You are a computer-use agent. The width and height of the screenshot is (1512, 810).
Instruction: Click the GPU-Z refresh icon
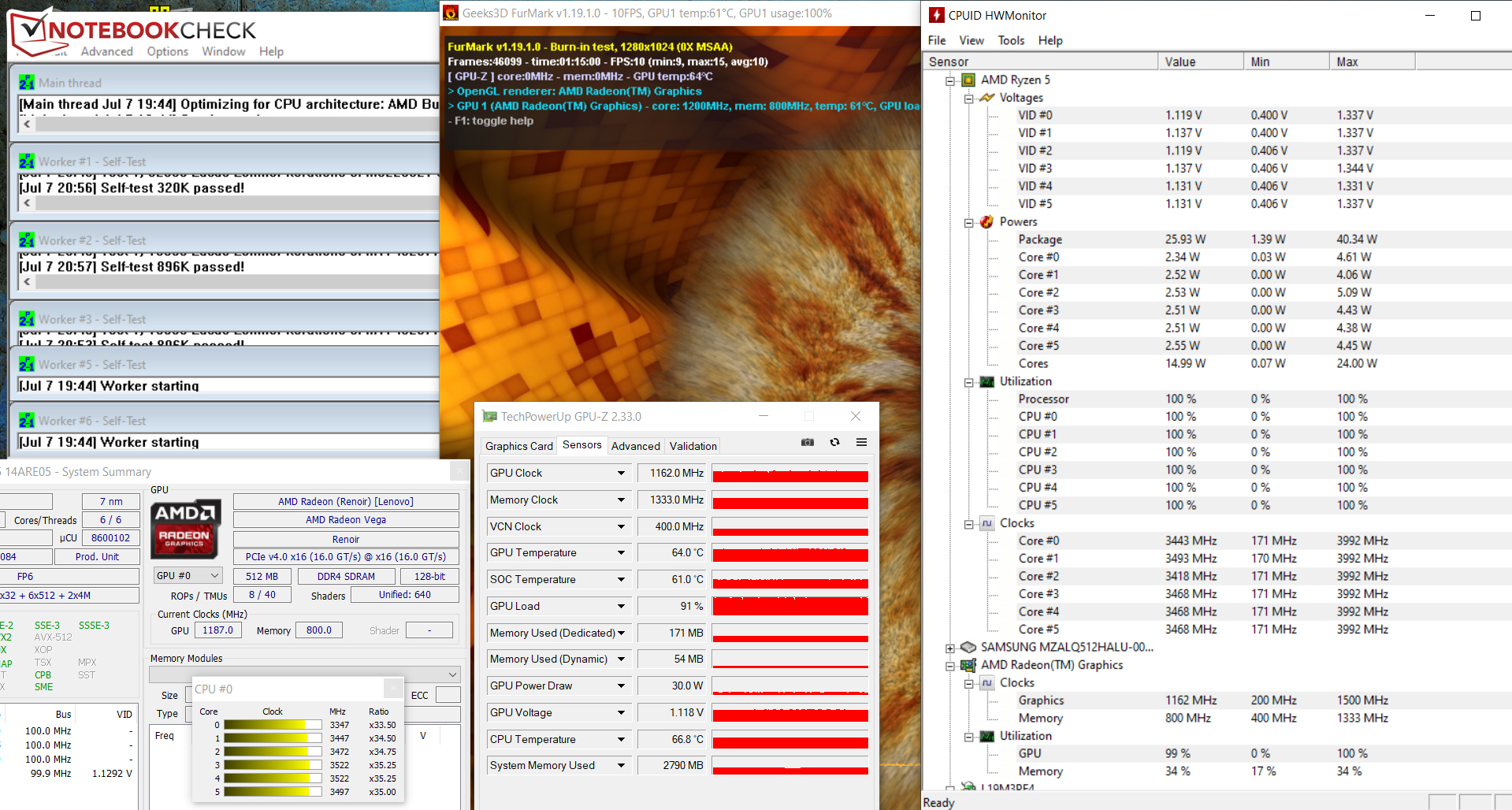pyautogui.click(x=834, y=443)
